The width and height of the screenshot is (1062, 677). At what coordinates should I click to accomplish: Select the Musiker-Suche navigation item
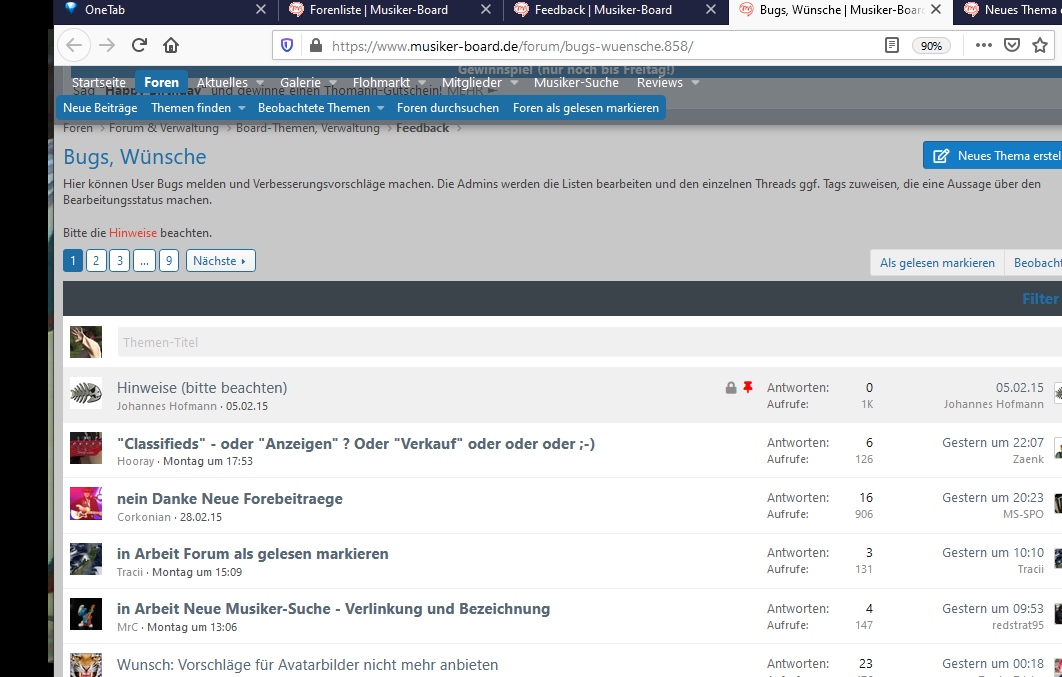pyautogui.click(x=576, y=83)
